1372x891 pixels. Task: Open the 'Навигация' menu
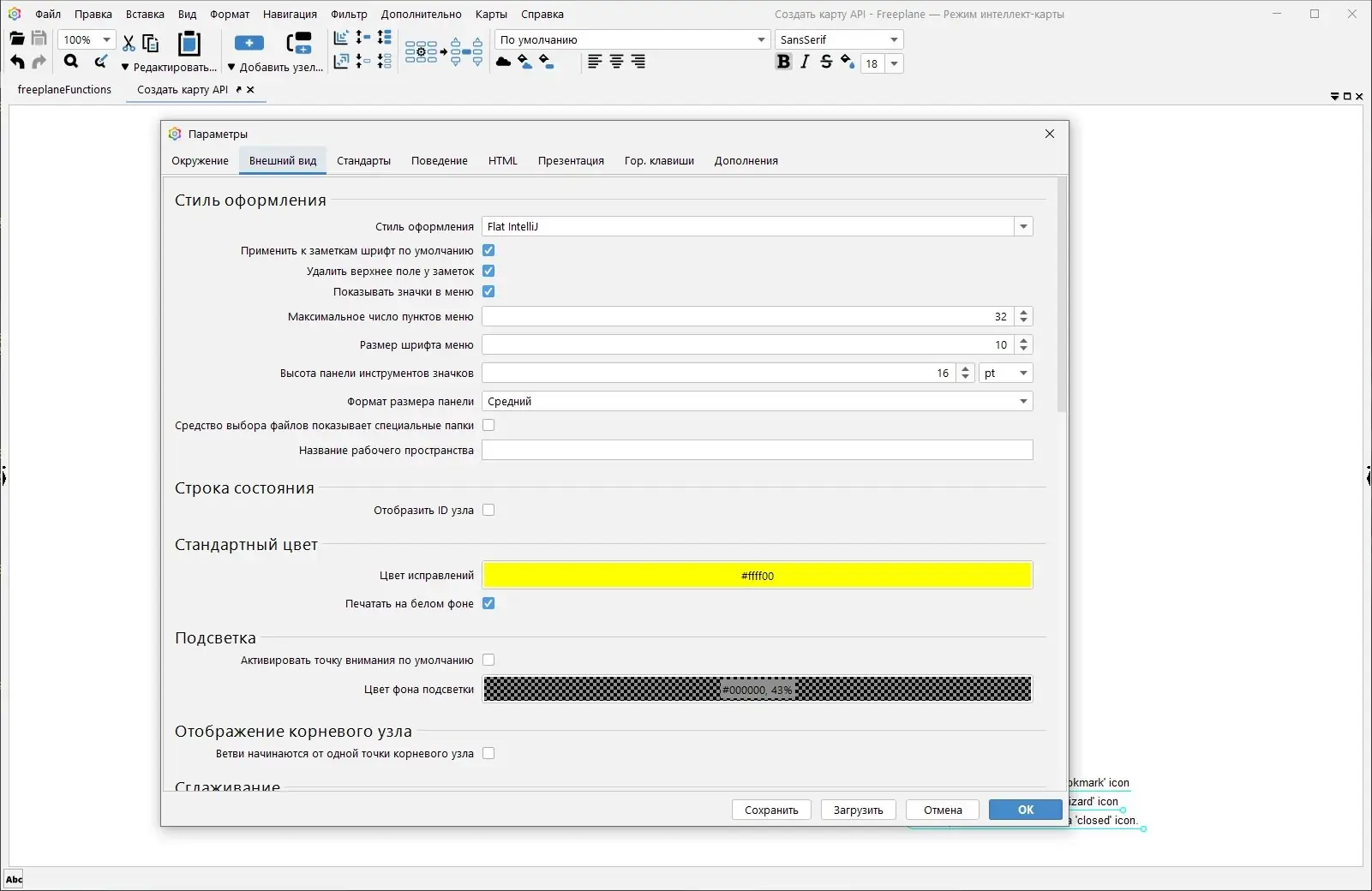click(x=290, y=15)
